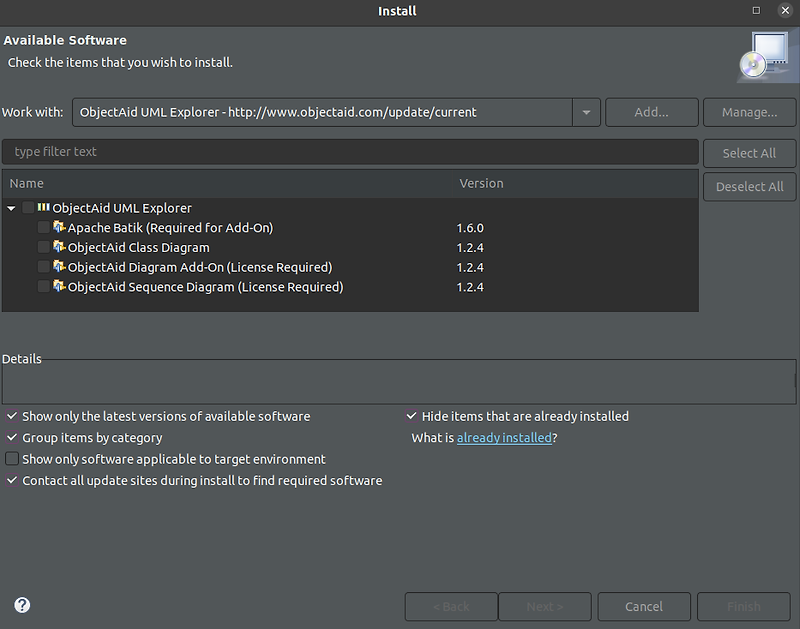Click version 1.6.0 of Apache Batik
The width and height of the screenshot is (800, 629).
470,228
